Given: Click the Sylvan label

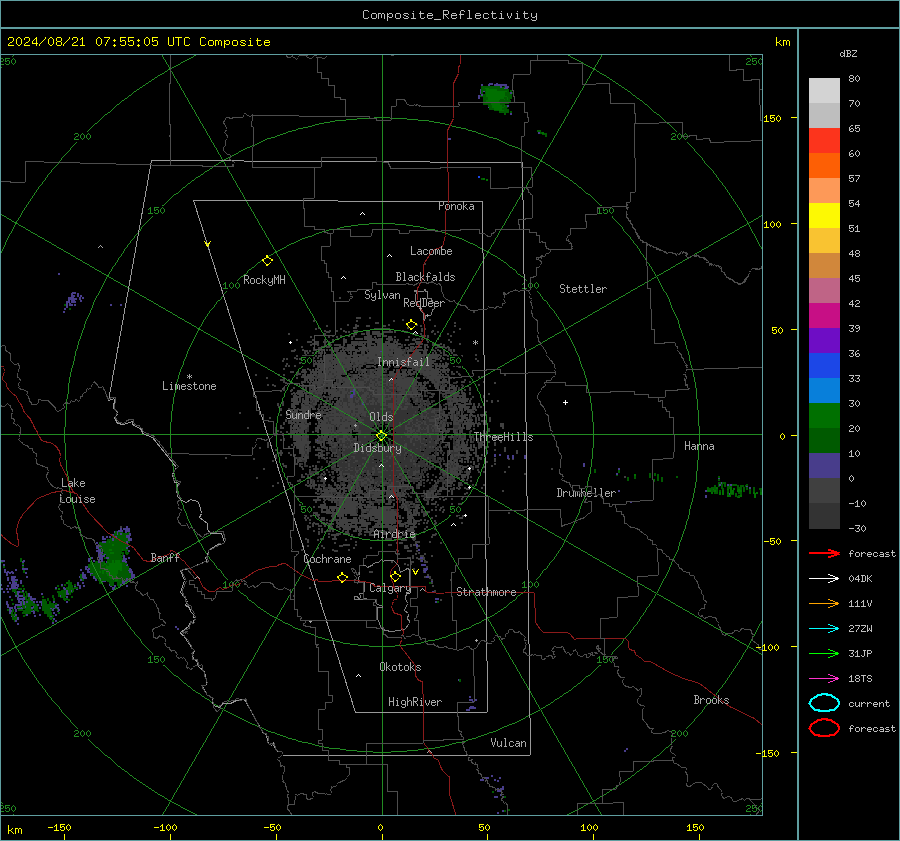Looking at the screenshot, I should 382,295.
